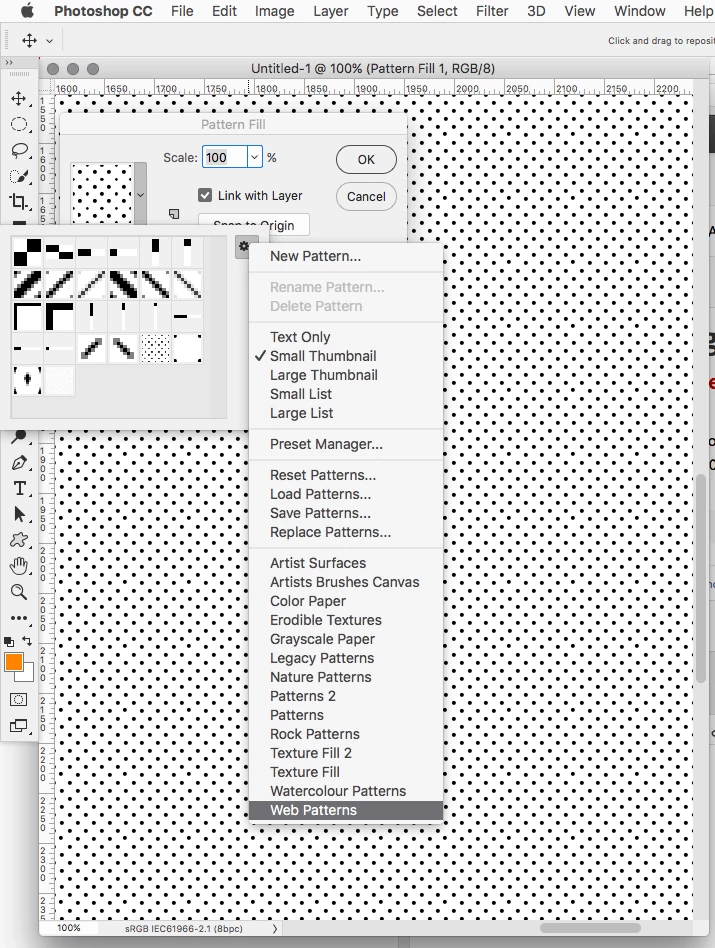This screenshot has height=948, width=715.
Task: Choose Large List view
Action: (x=346, y=413)
